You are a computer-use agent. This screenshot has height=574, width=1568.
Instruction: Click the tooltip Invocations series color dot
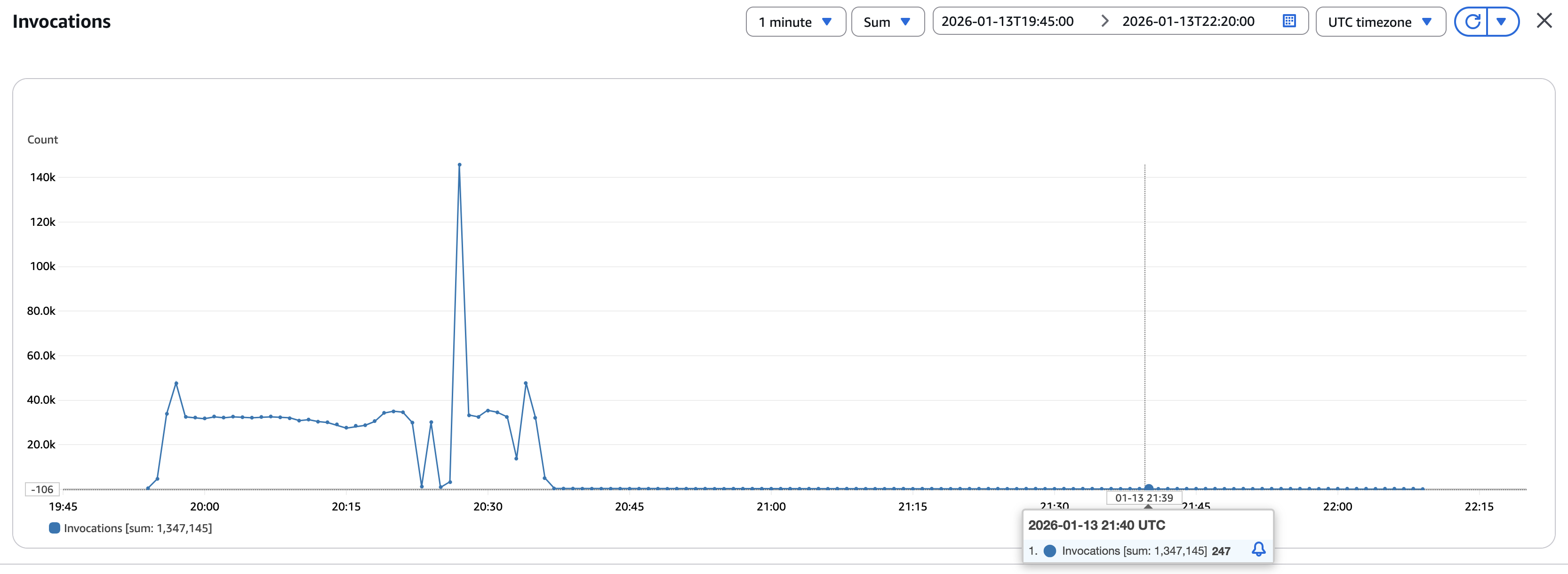pyautogui.click(x=1049, y=551)
